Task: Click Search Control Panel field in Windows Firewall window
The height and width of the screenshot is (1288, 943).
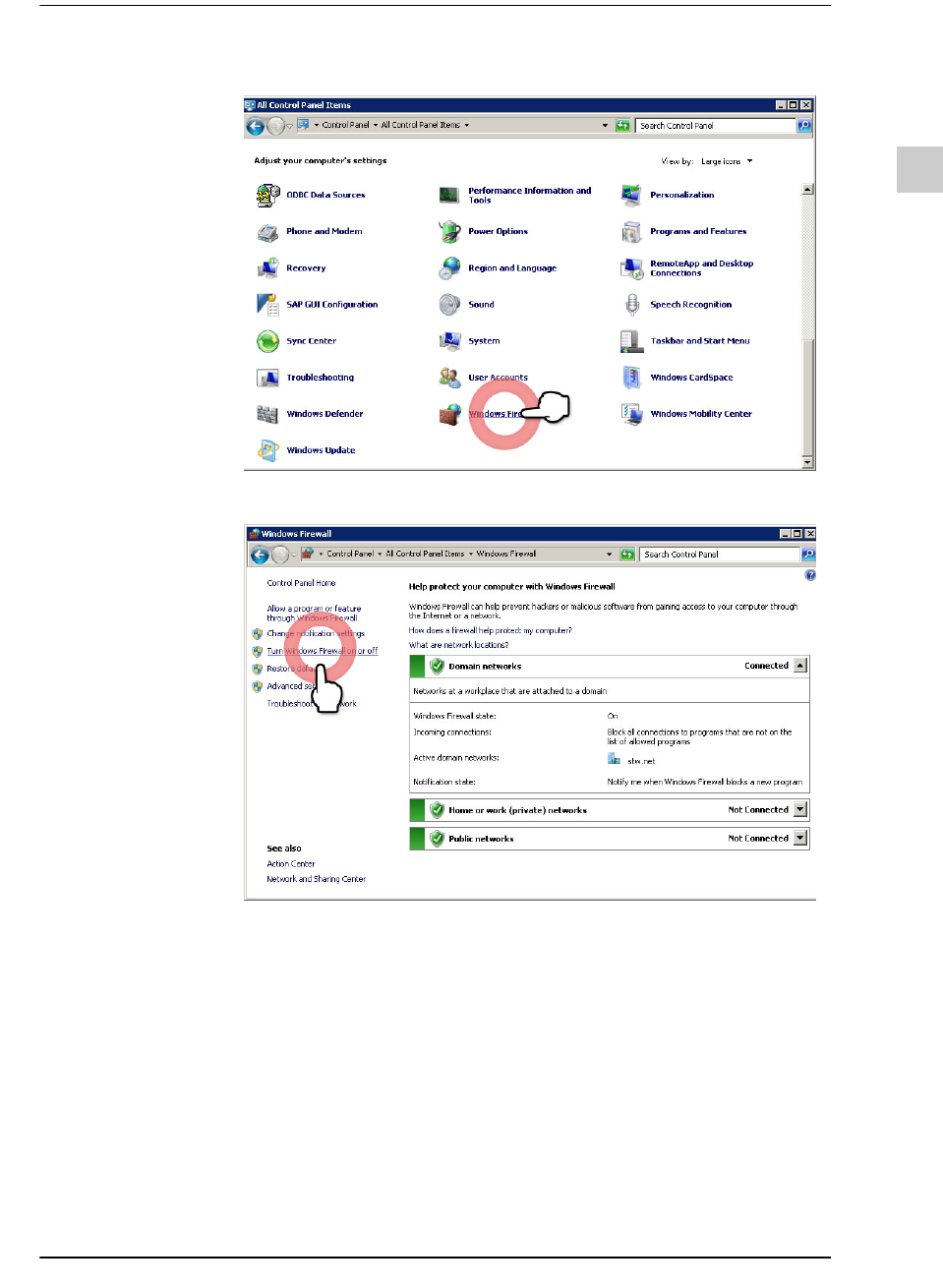Action: 720,555
